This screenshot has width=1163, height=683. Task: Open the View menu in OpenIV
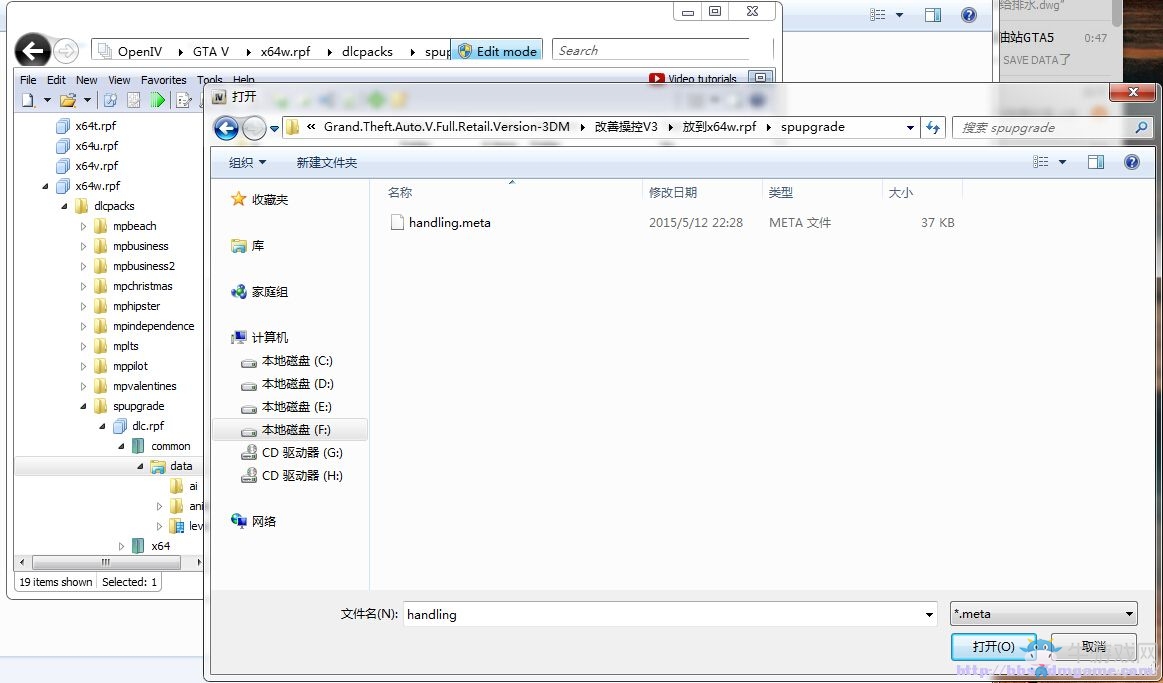[x=119, y=79]
